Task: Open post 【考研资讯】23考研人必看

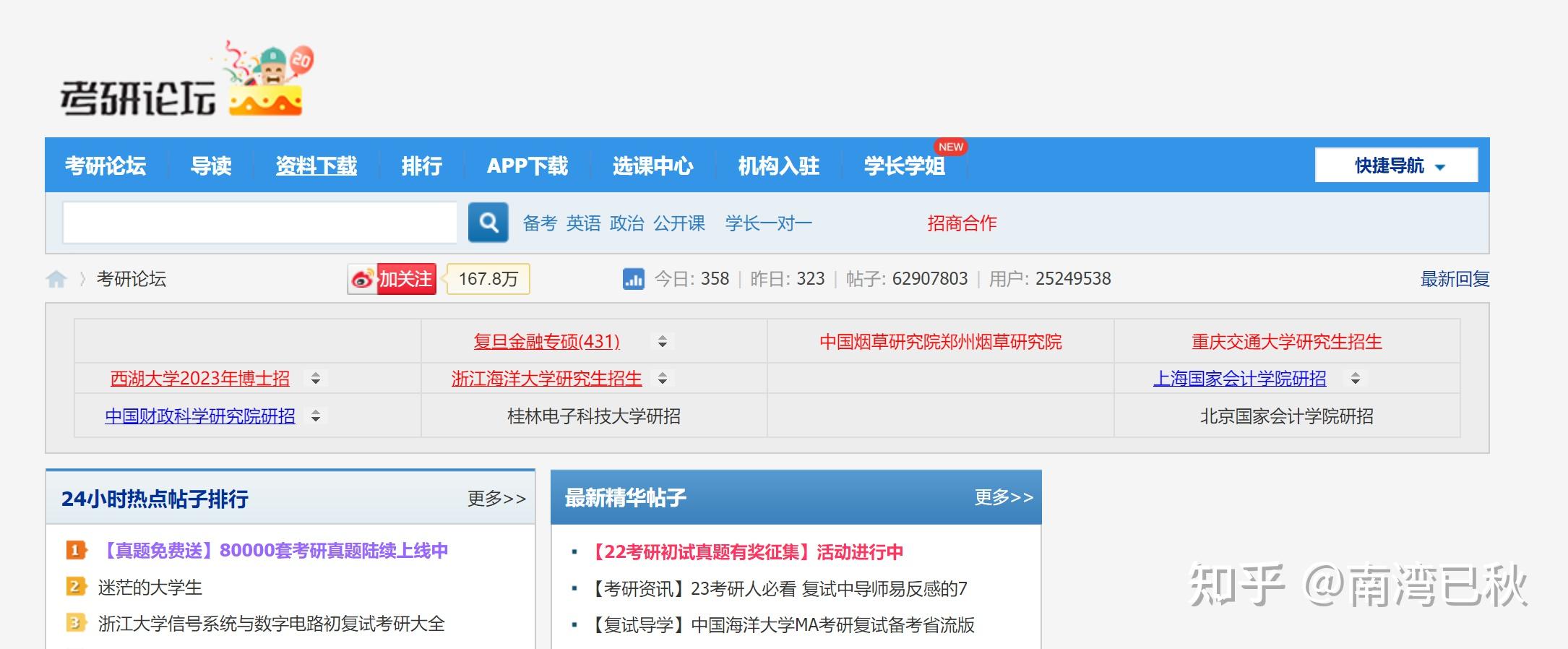Action: click(x=777, y=588)
